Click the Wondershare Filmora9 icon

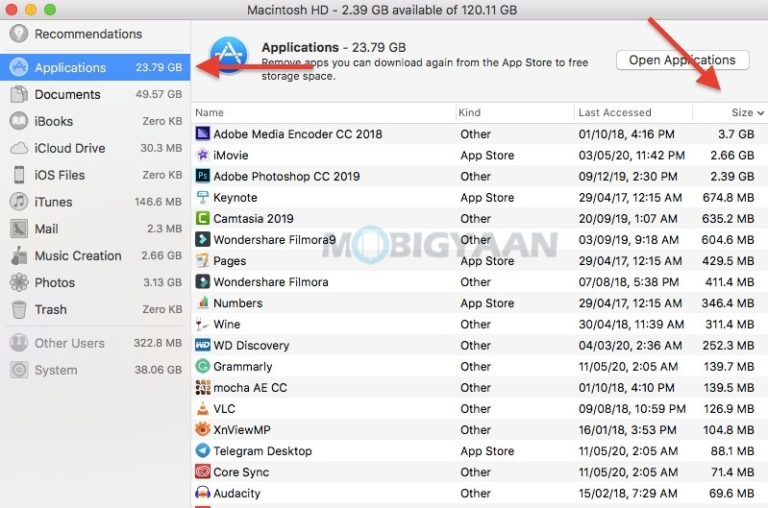tap(203, 240)
